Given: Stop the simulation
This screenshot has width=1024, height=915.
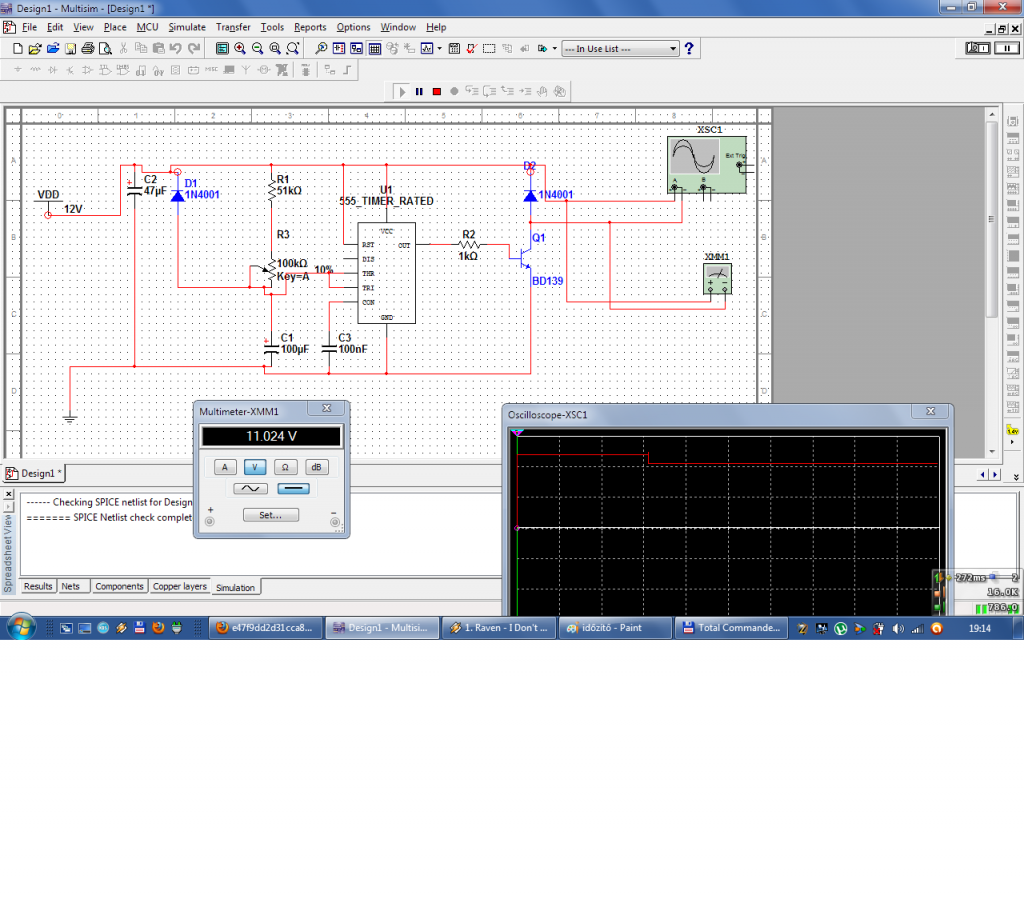Looking at the screenshot, I should tap(437, 91).
